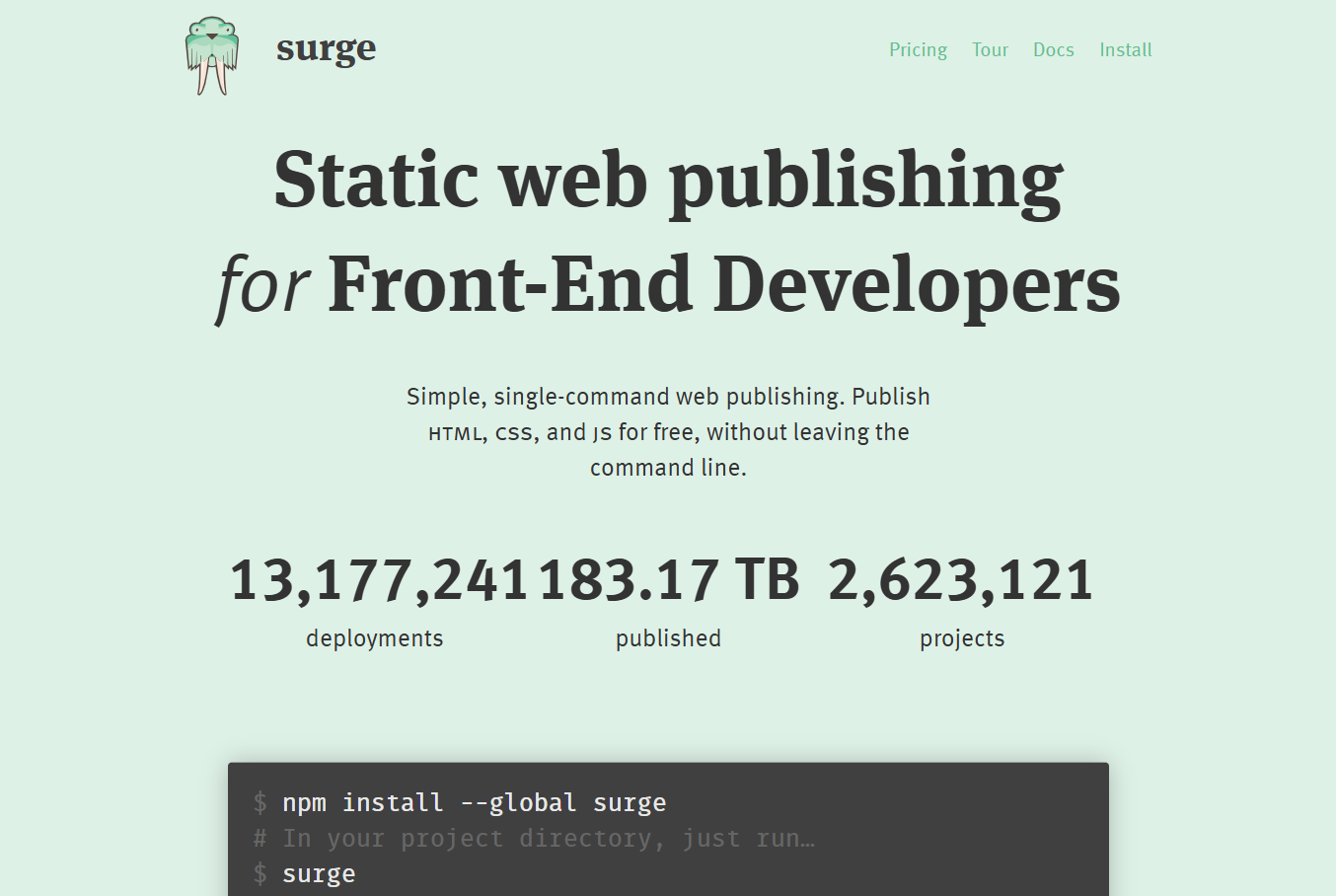Click the 'projects' label
Image resolution: width=1336 pixels, height=896 pixels.
click(962, 638)
